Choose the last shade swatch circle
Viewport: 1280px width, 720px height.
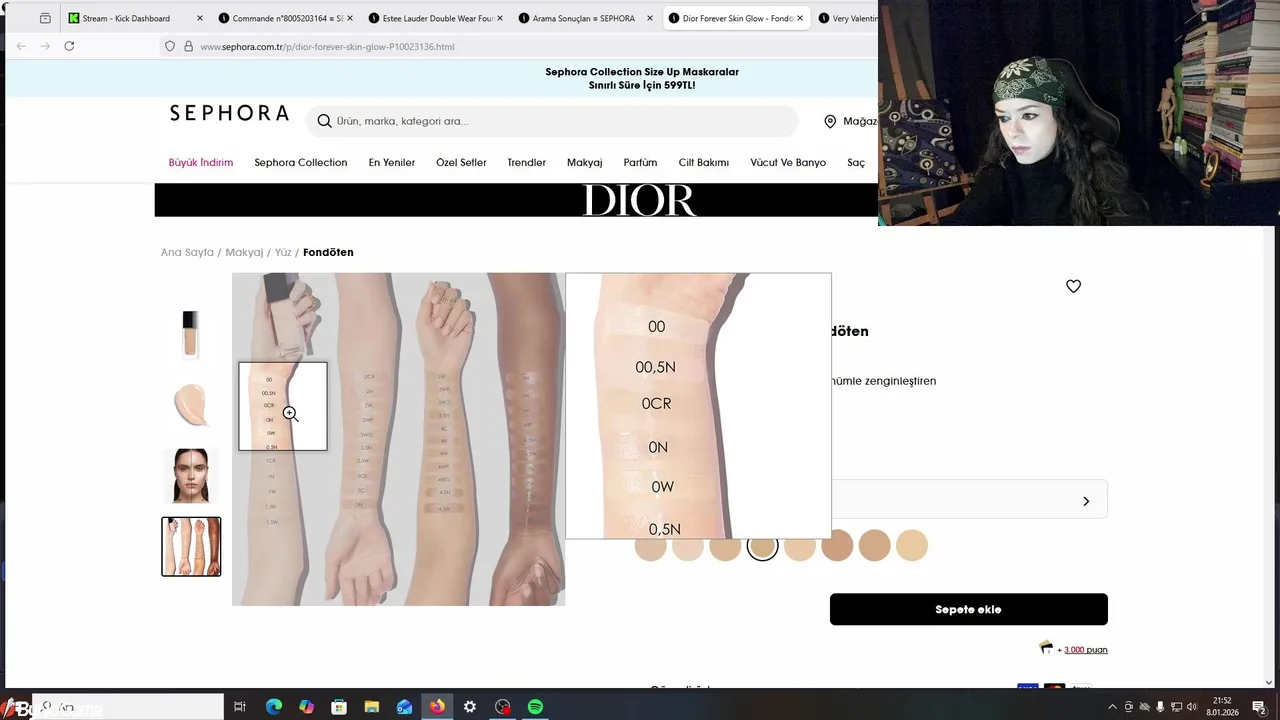coord(912,545)
